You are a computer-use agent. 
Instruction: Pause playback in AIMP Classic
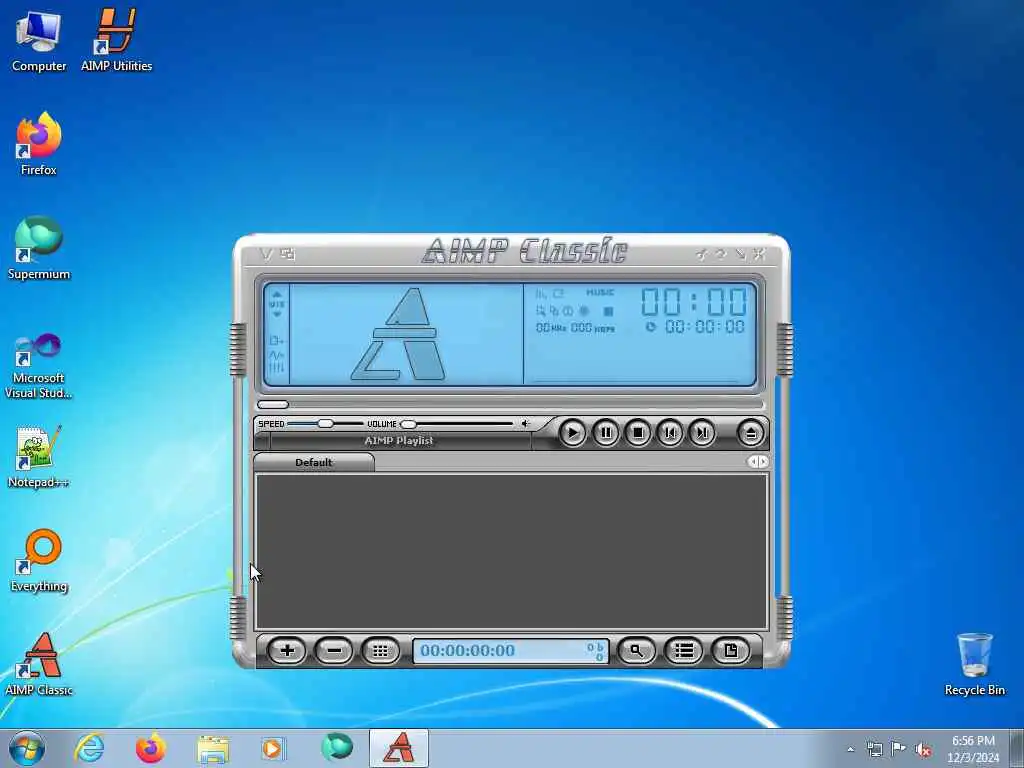click(605, 432)
